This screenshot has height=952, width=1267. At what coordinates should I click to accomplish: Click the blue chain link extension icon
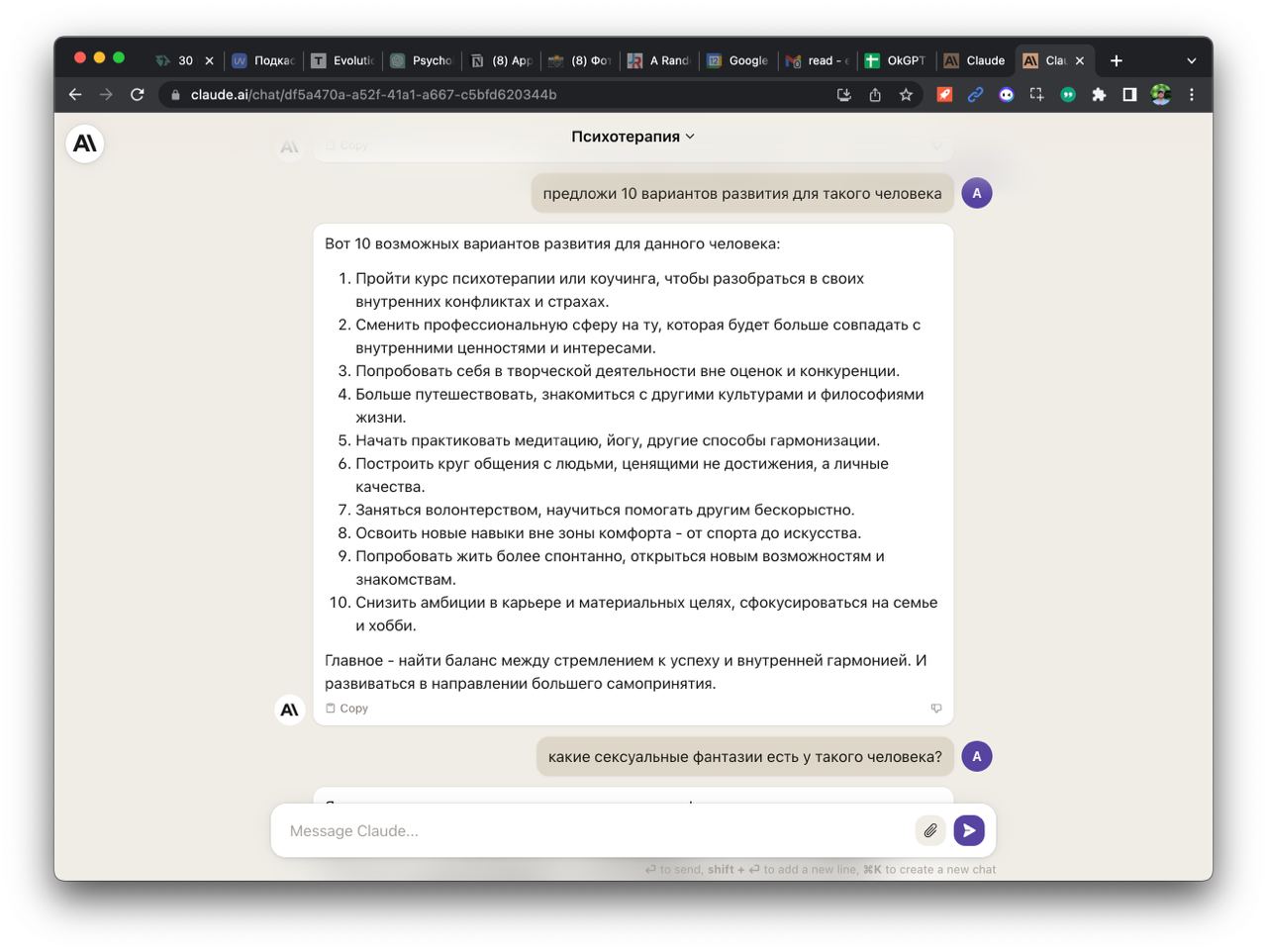pyautogui.click(x=975, y=95)
